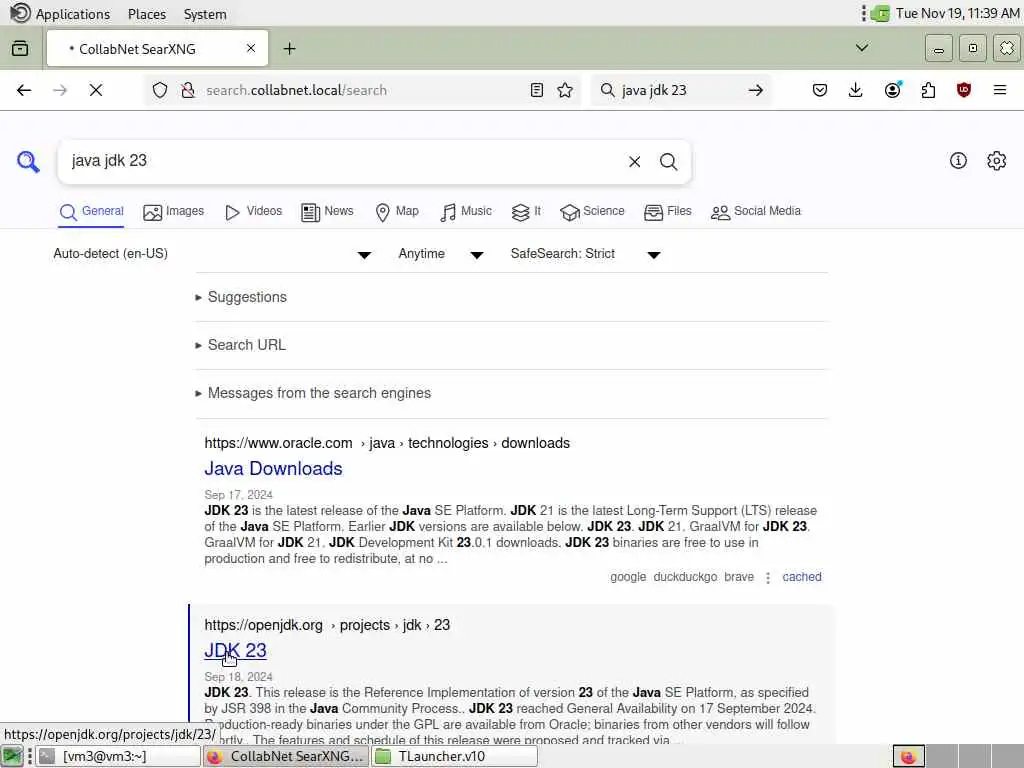The width and height of the screenshot is (1024, 768).
Task: Toggle reader view icon
Action: (537, 90)
